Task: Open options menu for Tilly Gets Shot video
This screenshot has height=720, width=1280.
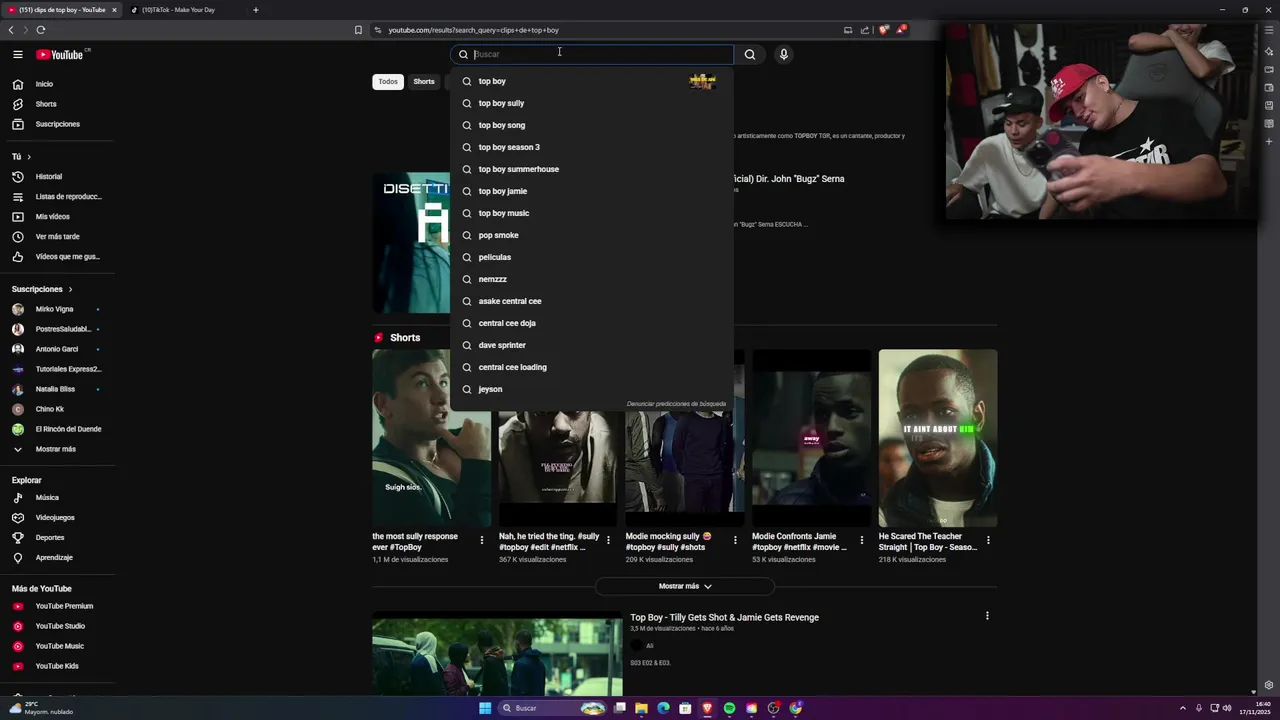Action: pyautogui.click(x=987, y=616)
